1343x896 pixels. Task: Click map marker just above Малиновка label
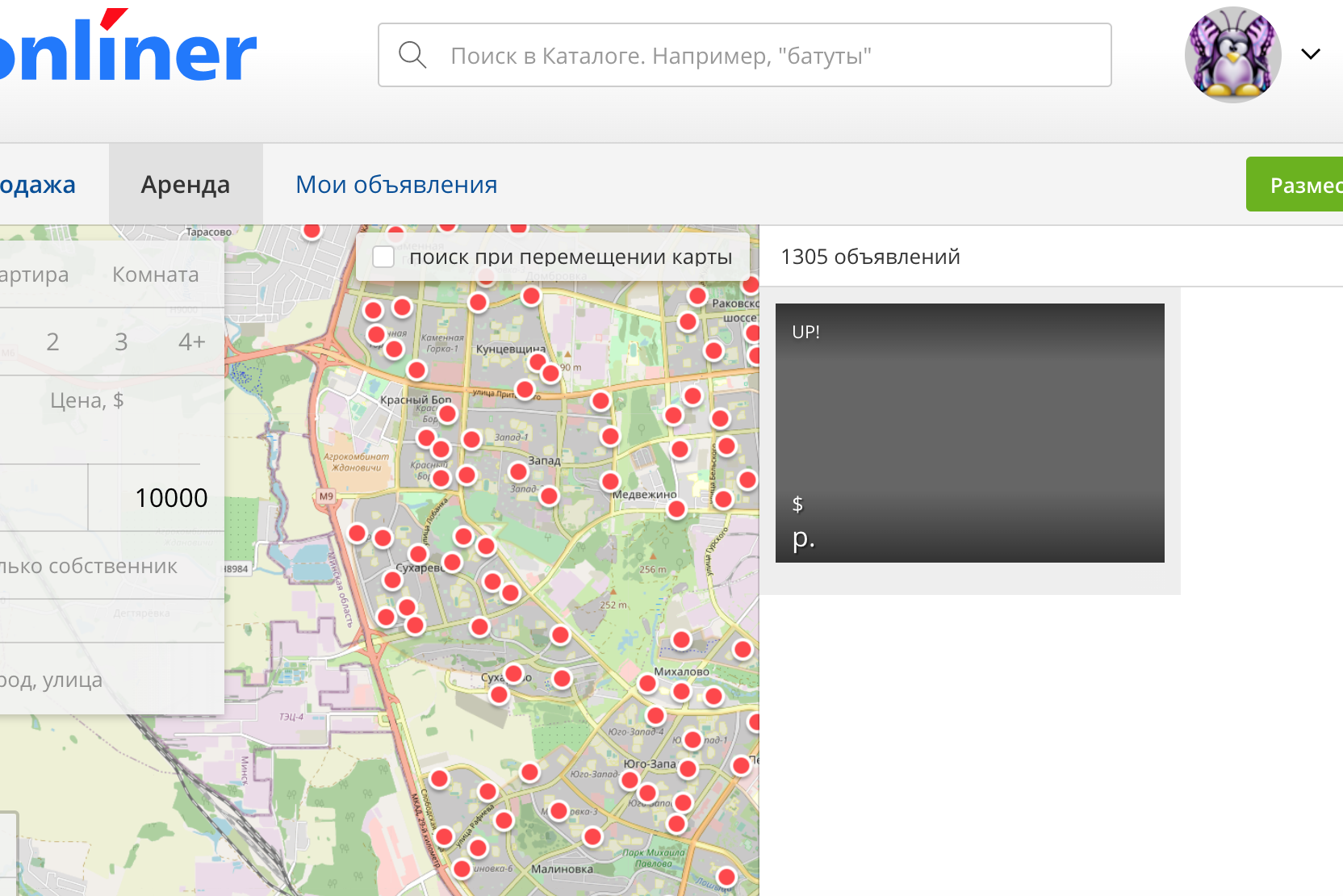click(x=592, y=836)
